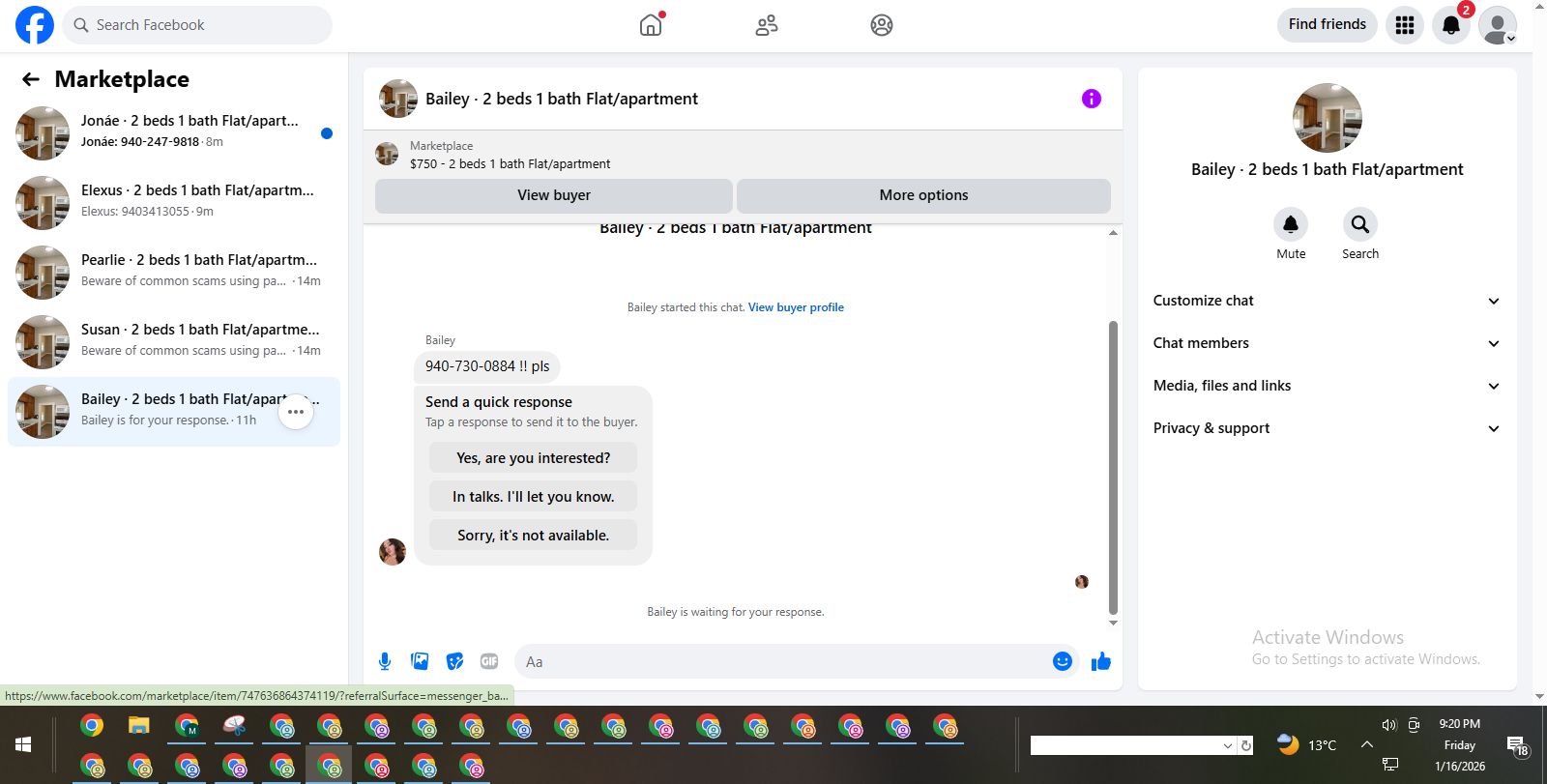Show hidden system tray icons chevron

coord(1367,744)
